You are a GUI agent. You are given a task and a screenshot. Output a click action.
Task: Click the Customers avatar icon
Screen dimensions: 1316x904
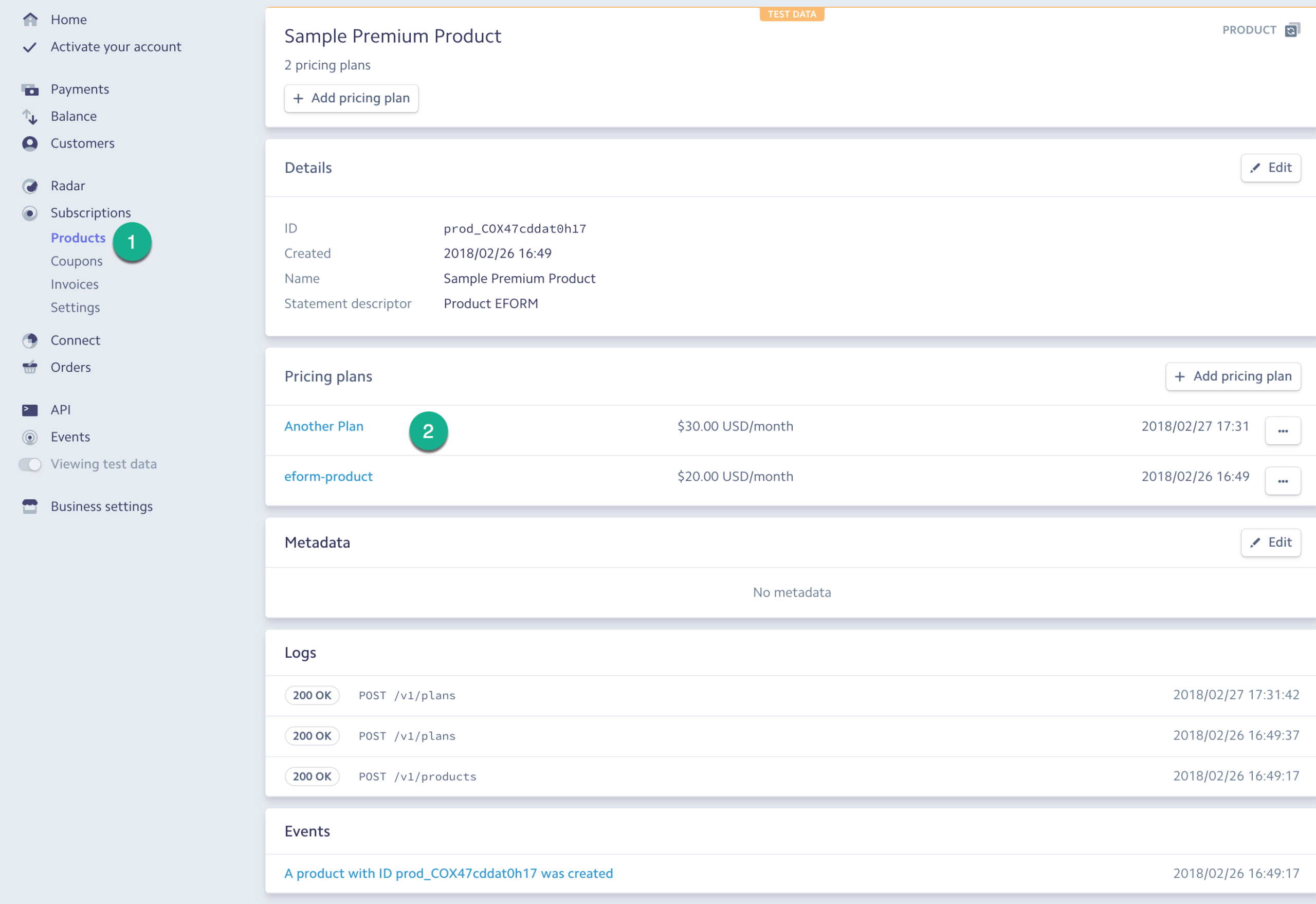[30, 144]
